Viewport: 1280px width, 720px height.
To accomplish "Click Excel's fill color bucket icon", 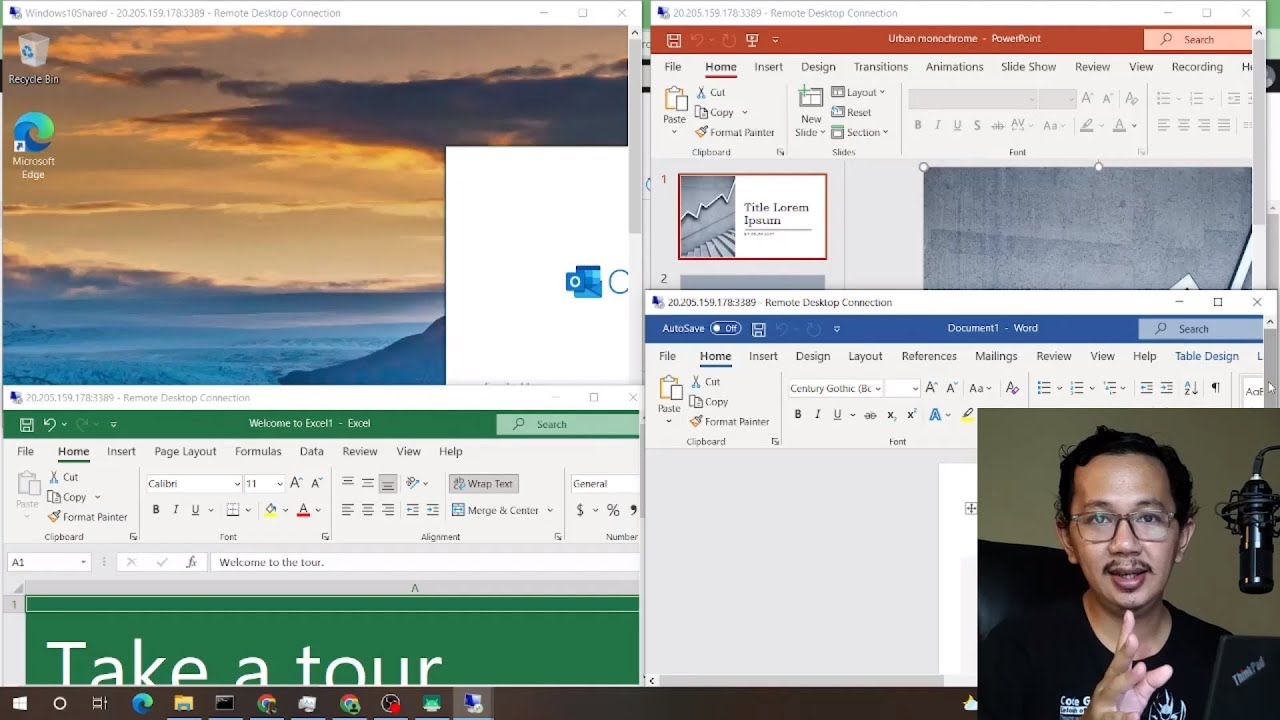I will (x=270, y=510).
